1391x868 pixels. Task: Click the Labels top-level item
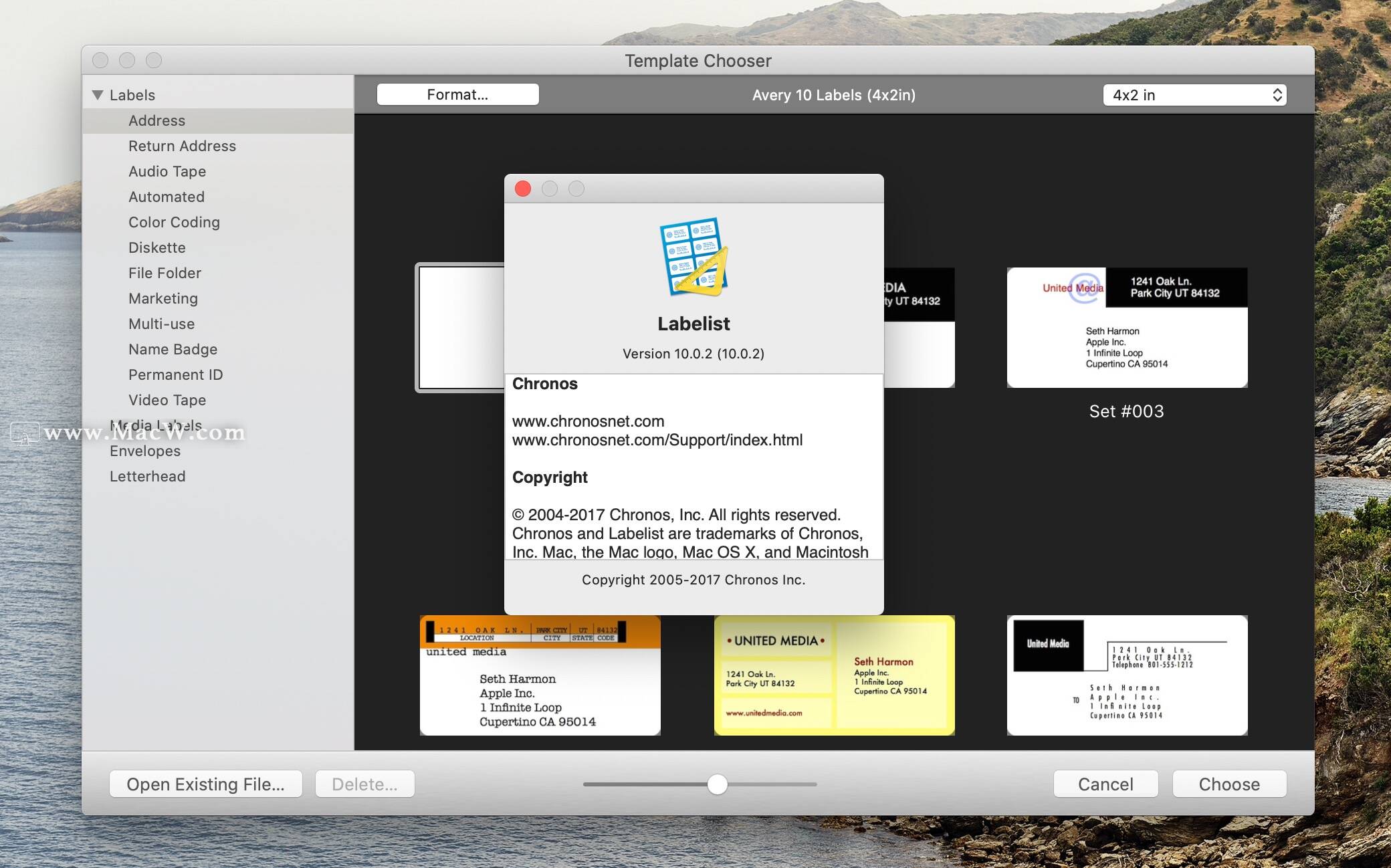(x=132, y=95)
